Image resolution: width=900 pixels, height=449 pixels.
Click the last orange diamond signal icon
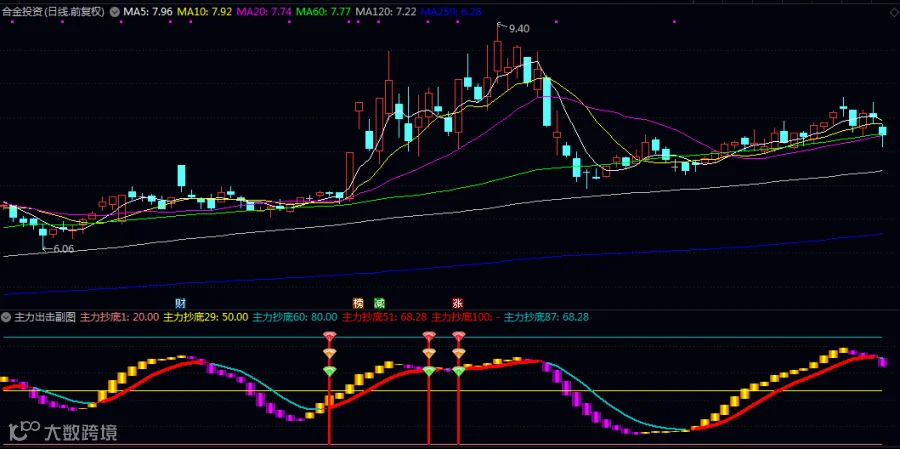pyautogui.click(x=459, y=353)
